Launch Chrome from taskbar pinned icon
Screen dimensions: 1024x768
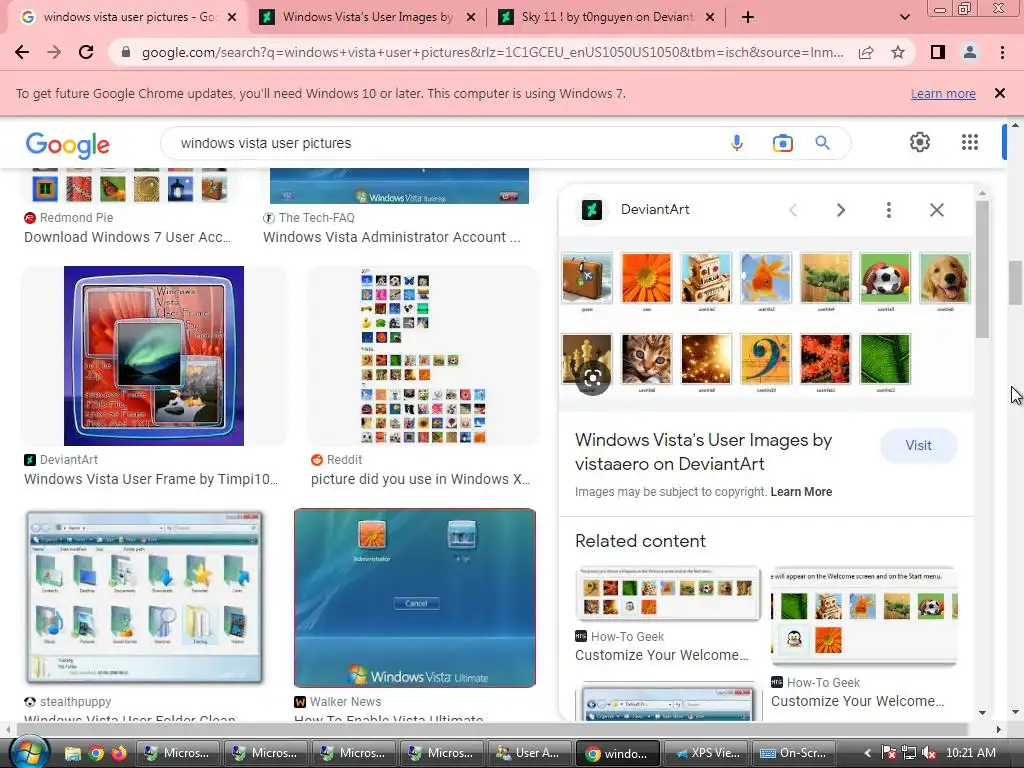96,753
